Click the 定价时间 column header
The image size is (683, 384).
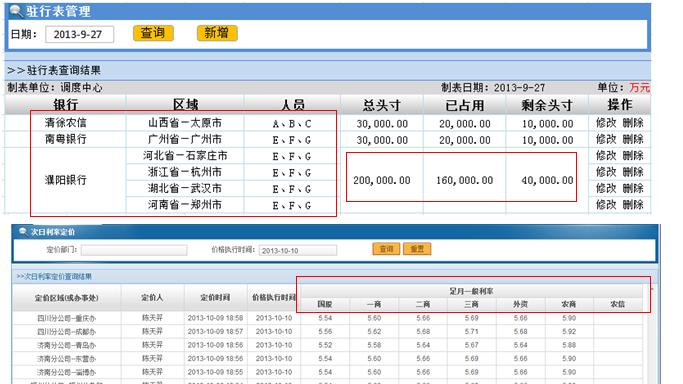click(215, 298)
